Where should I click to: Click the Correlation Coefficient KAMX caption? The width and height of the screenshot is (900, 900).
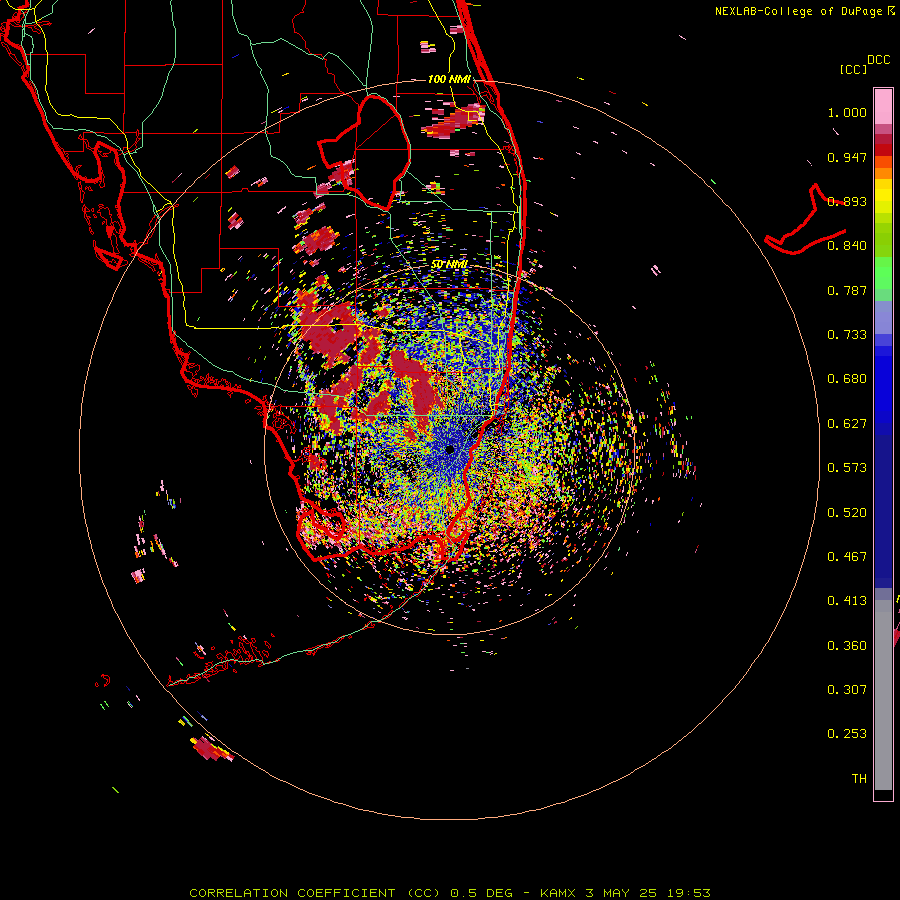tap(450, 893)
